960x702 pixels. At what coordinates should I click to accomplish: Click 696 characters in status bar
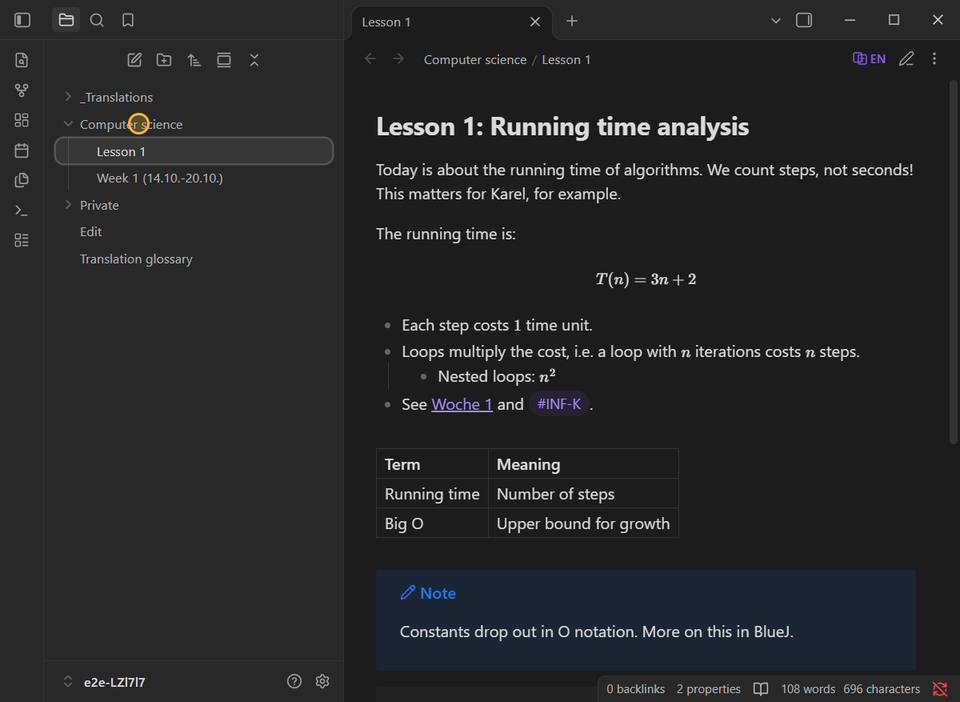[x=882, y=689]
